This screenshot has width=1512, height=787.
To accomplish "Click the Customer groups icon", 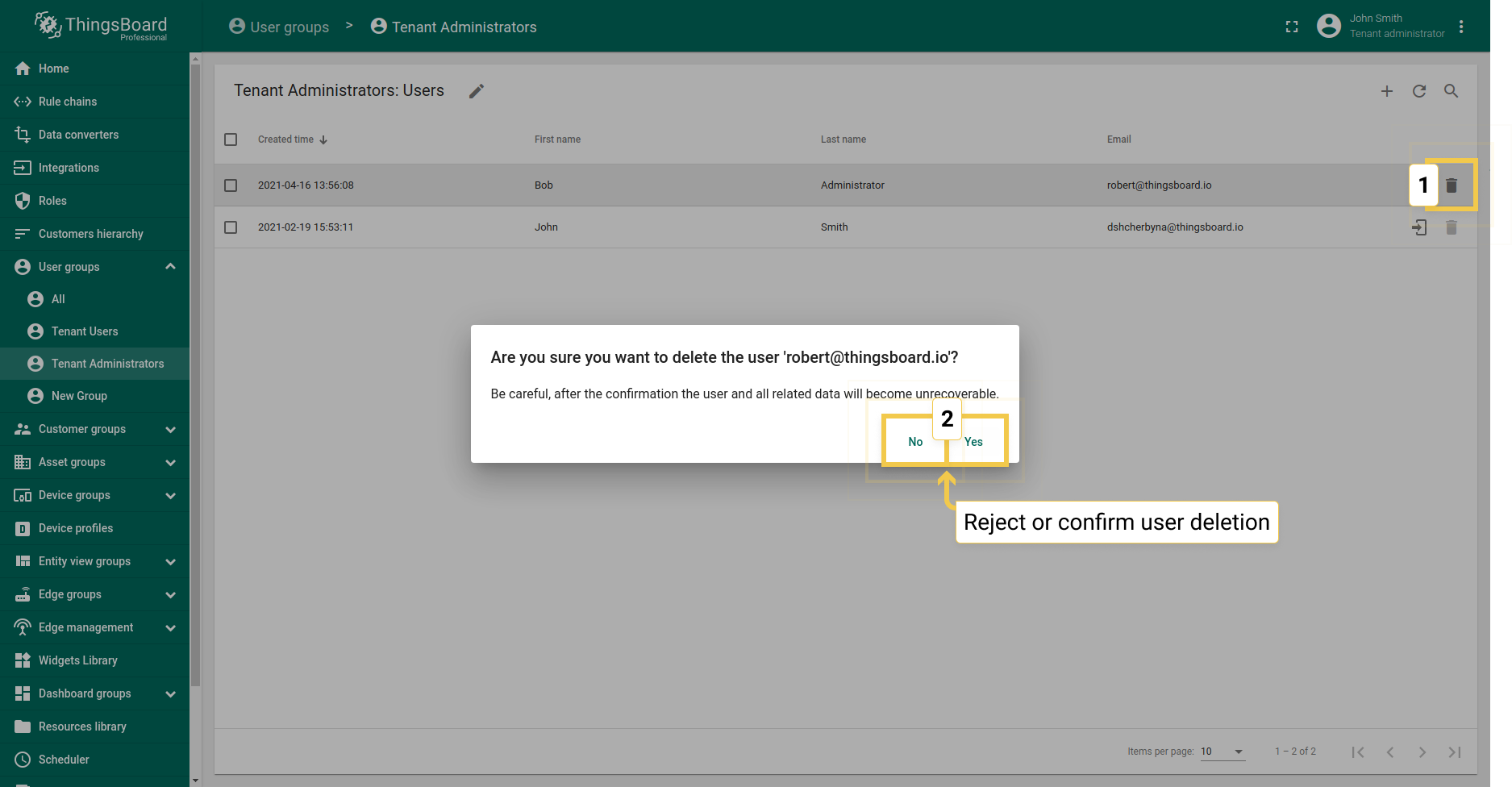I will click(x=23, y=429).
